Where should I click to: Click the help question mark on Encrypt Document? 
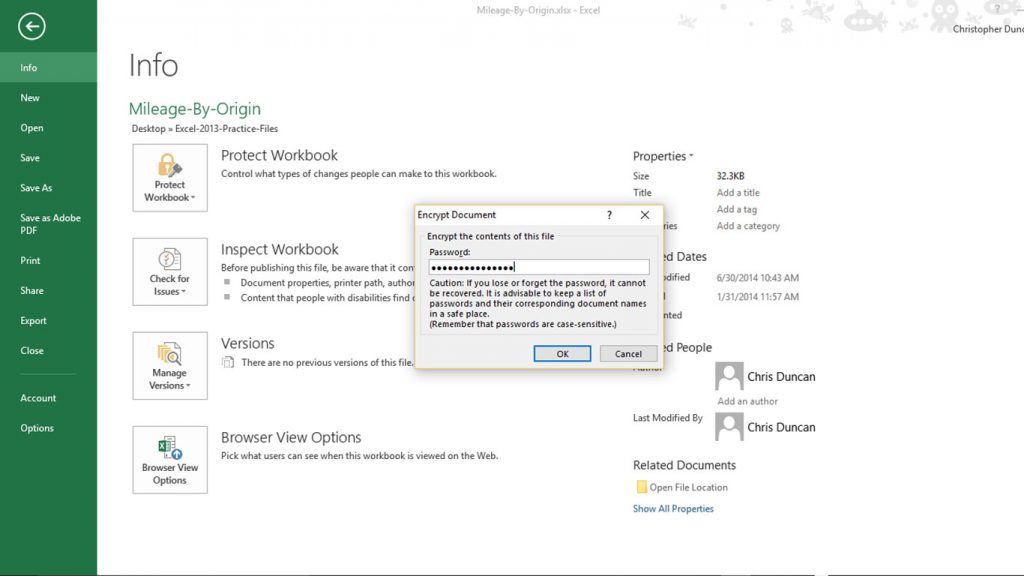coord(608,214)
